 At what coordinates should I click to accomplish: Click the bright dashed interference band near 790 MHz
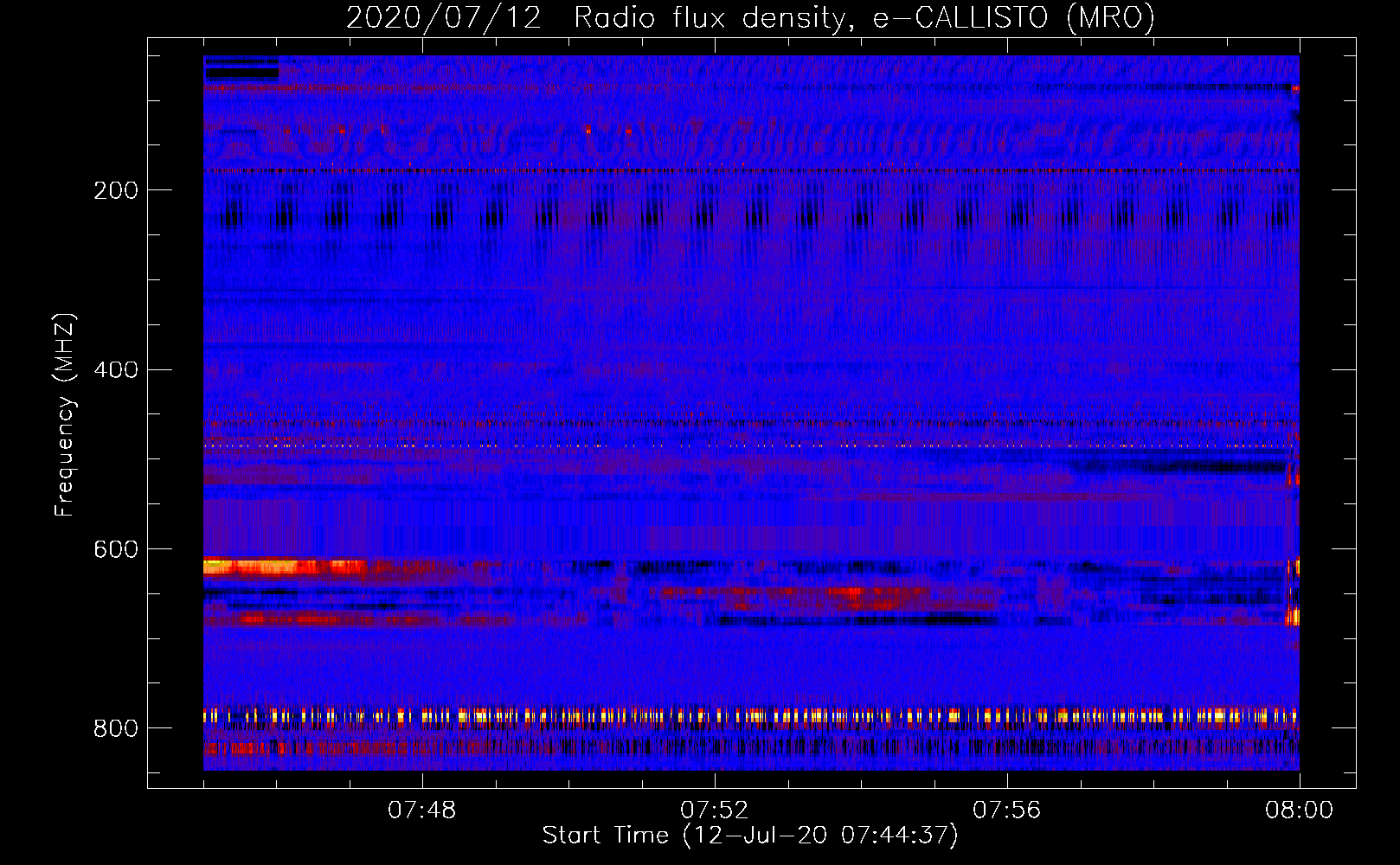coord(750,716)
